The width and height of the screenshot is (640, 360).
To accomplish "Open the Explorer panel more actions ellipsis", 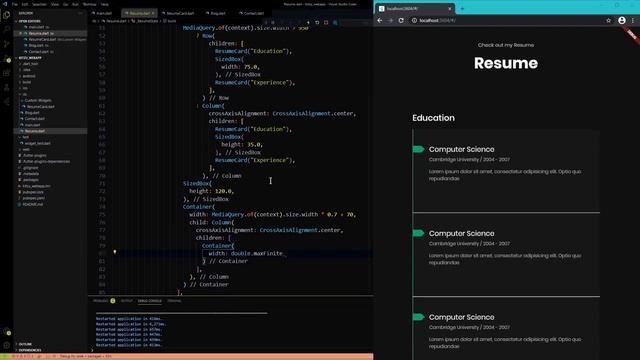I will 80,13.
